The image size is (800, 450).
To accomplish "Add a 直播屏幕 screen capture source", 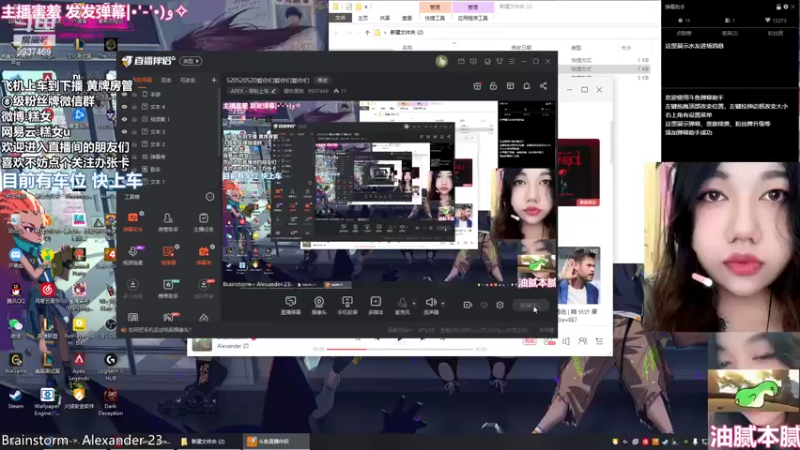I will click(x=290, y=305).
